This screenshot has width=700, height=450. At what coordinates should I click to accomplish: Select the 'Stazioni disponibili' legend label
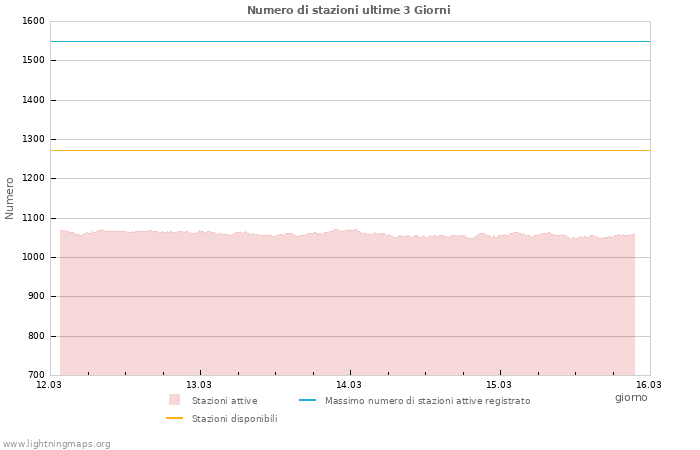tap(234, 419)
